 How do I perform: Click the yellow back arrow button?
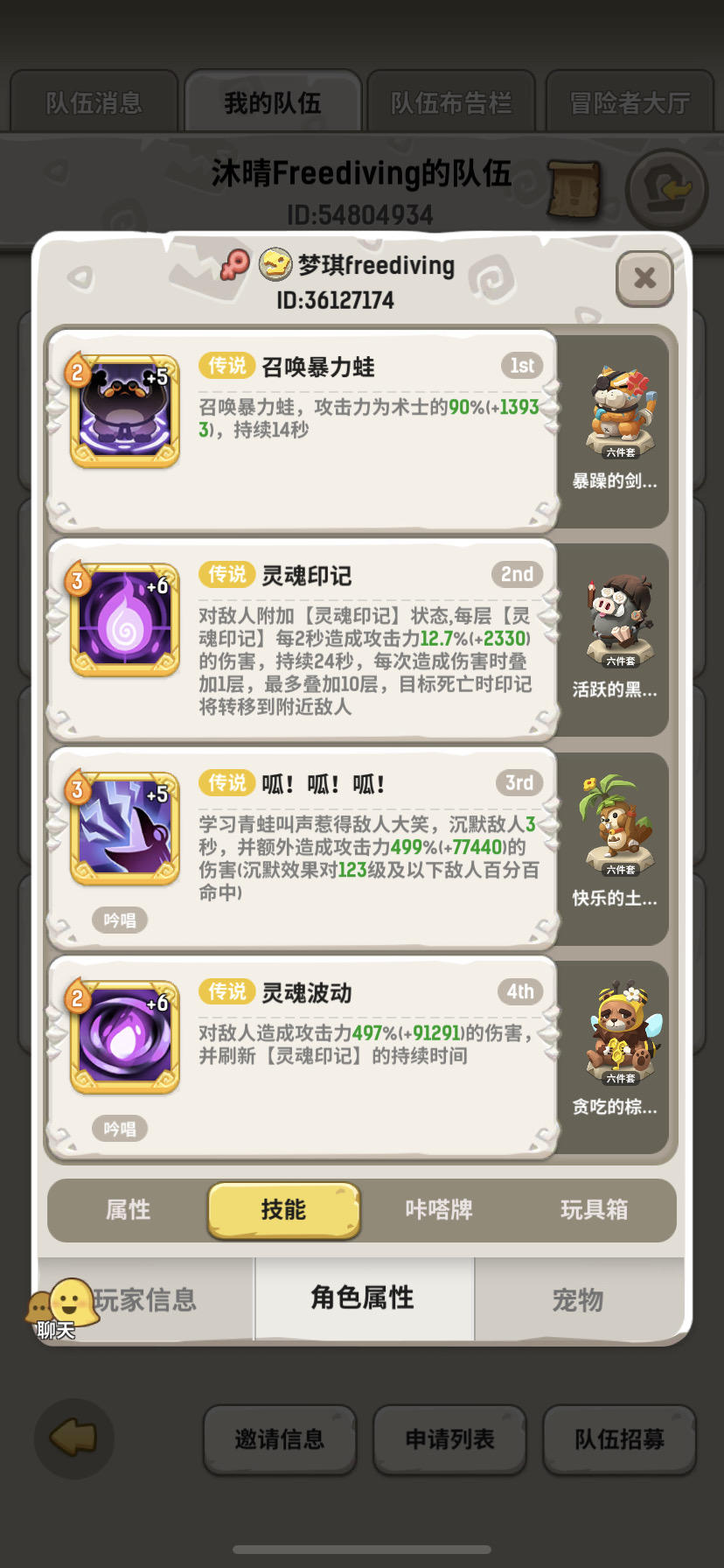click(73, 1438)
